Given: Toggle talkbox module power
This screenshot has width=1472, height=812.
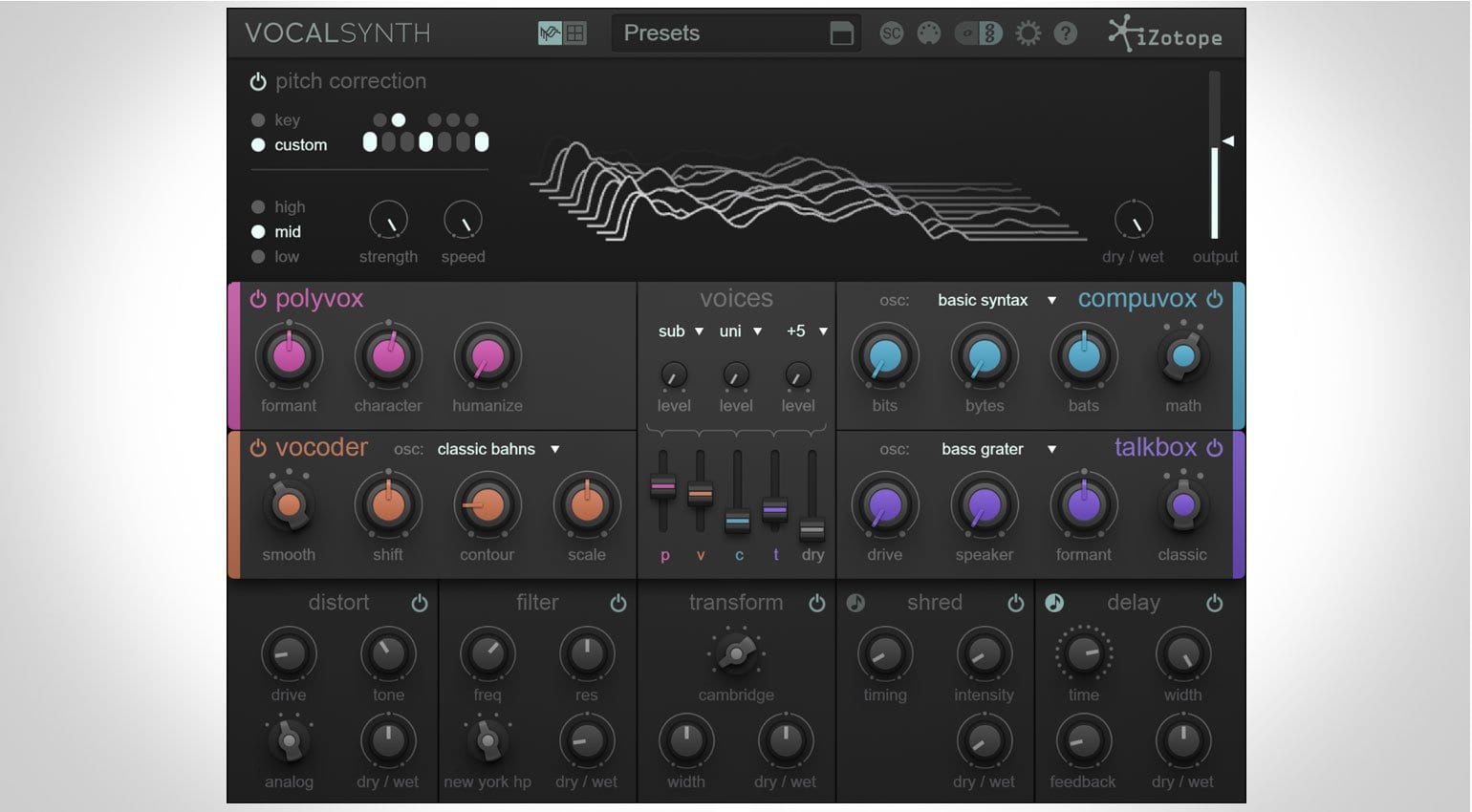Looking at the screenshot, I should tap(1215, 448).
